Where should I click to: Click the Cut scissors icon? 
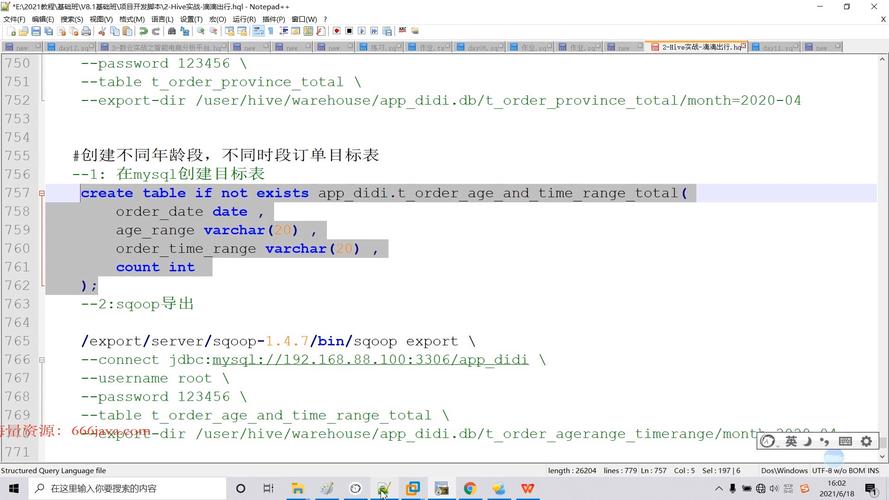102,31
